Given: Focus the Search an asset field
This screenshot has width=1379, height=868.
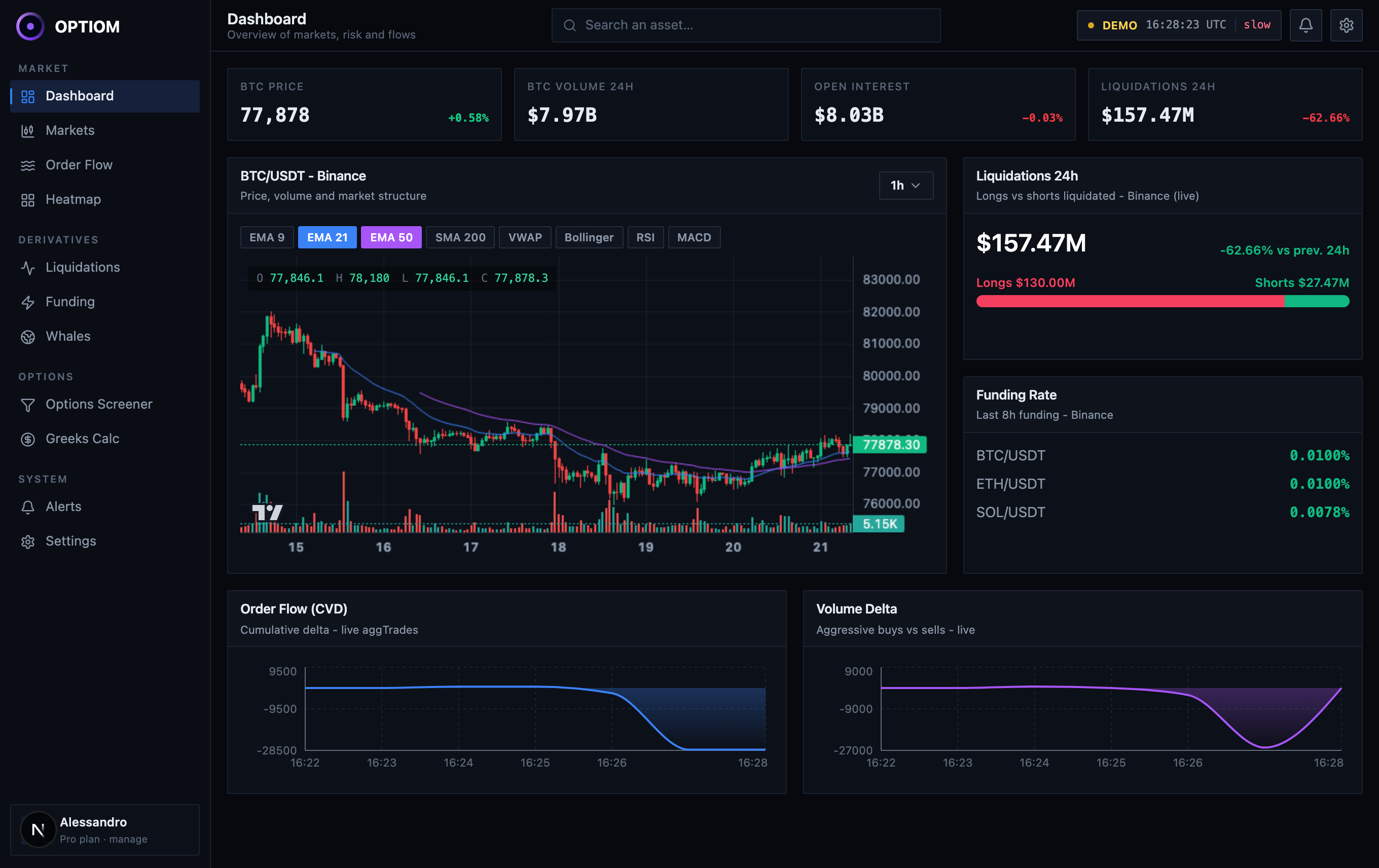Looking at the screenshot, I should (x=746, y=25).
